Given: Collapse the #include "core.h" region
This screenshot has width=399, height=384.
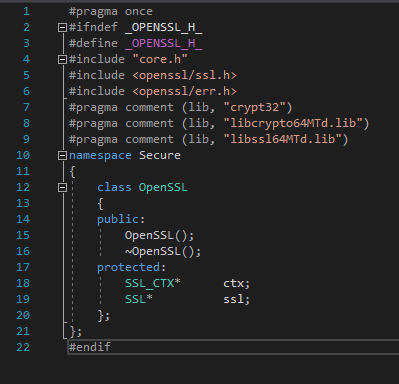Looking at the screenshot, I should click(62, 59).
